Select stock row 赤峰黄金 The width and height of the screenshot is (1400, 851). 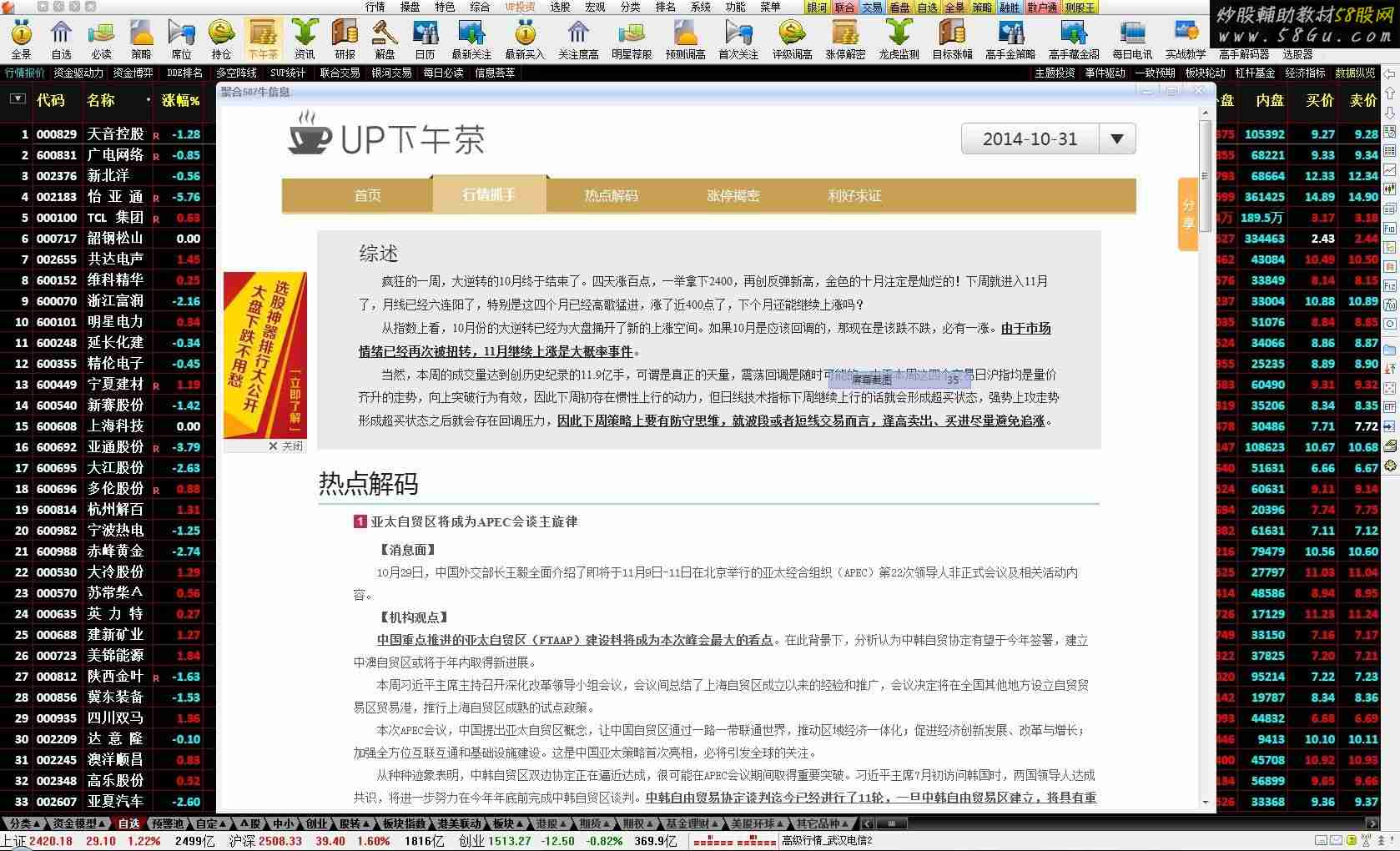point(108,551)
